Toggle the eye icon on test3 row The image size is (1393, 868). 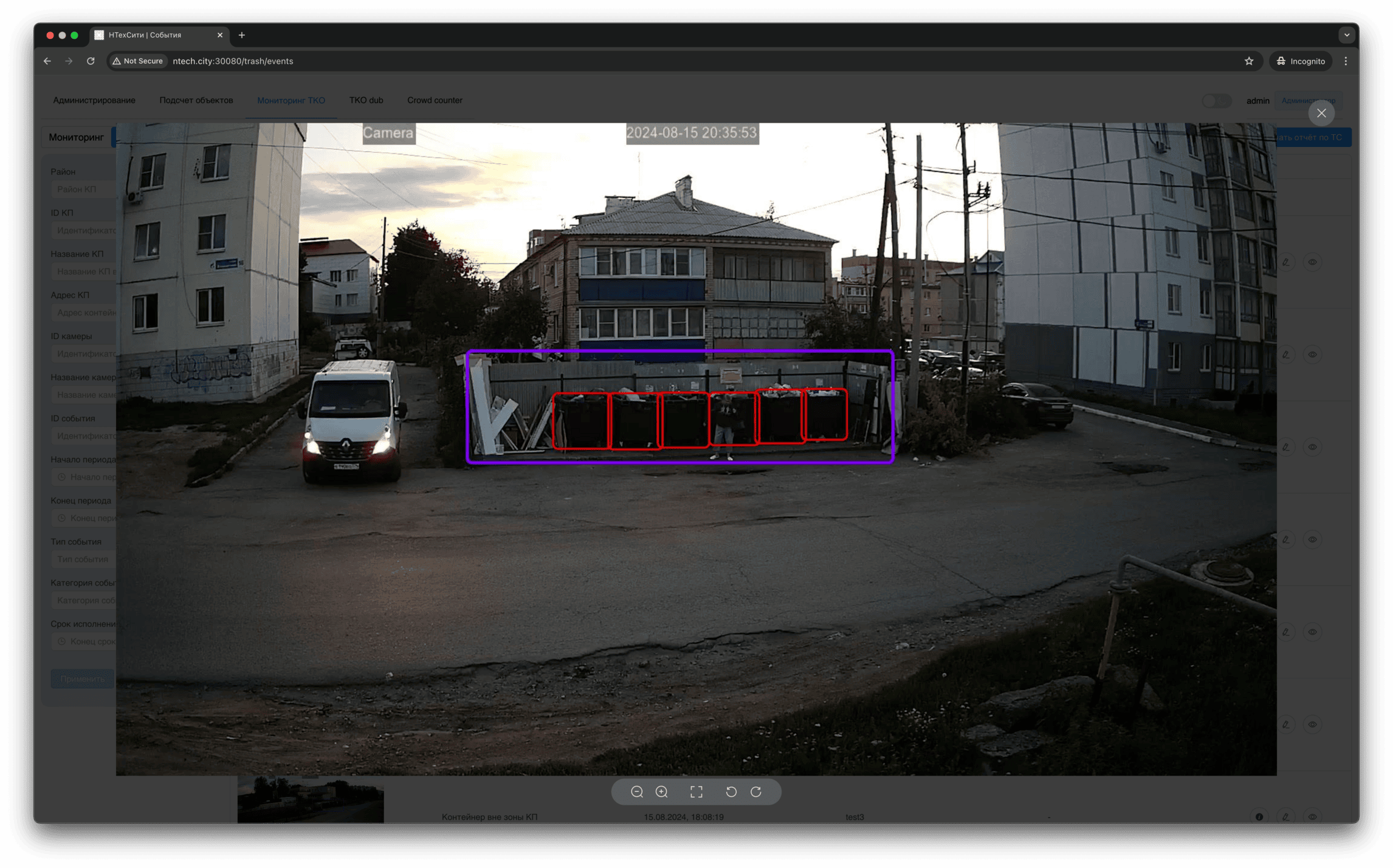pyautogui.click(x=1313, y=817)
